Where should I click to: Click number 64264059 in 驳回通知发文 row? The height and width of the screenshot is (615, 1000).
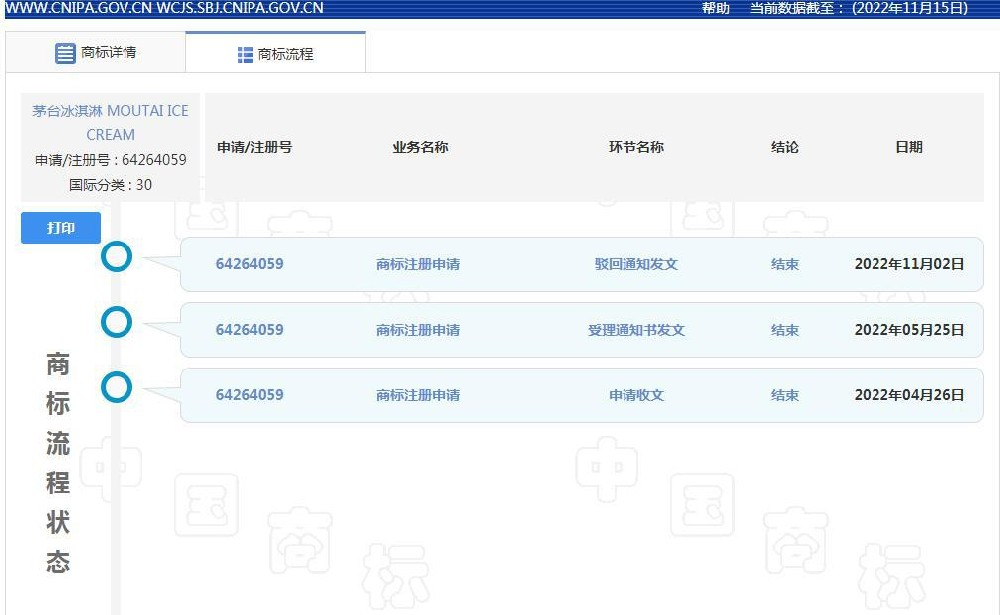pos(249,263)
